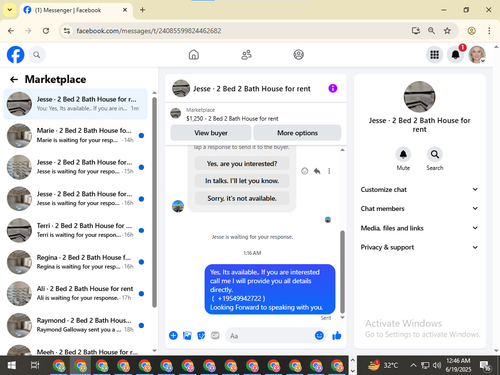Show hidden system tray icons
This screenshot has width=500, height=375.
413,365
